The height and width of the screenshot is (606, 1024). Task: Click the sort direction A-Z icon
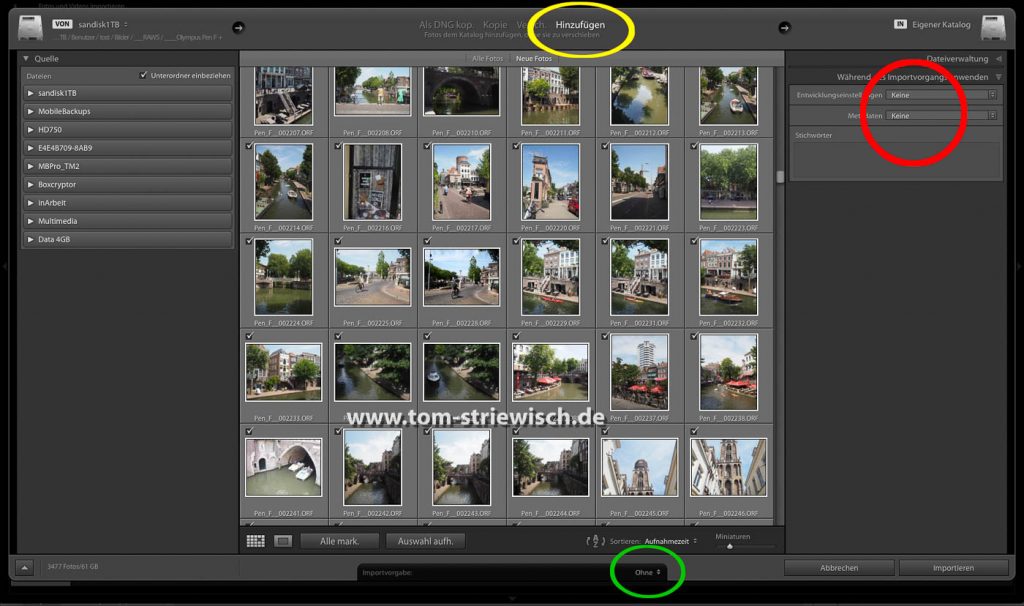595,541
